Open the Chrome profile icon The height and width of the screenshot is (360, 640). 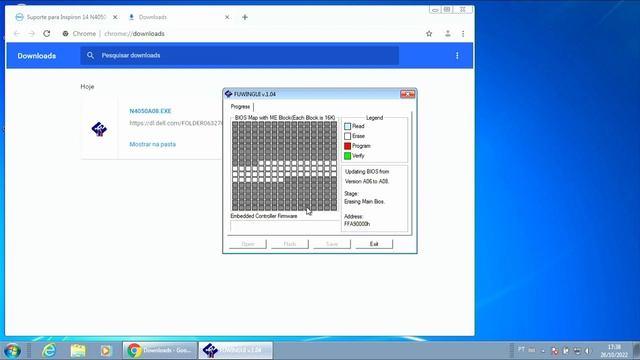point(448,34)
